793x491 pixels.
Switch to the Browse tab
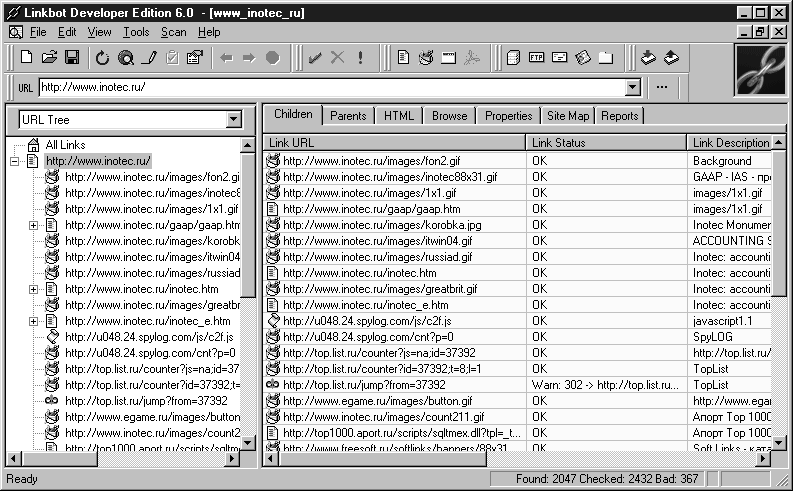[450, 116]
